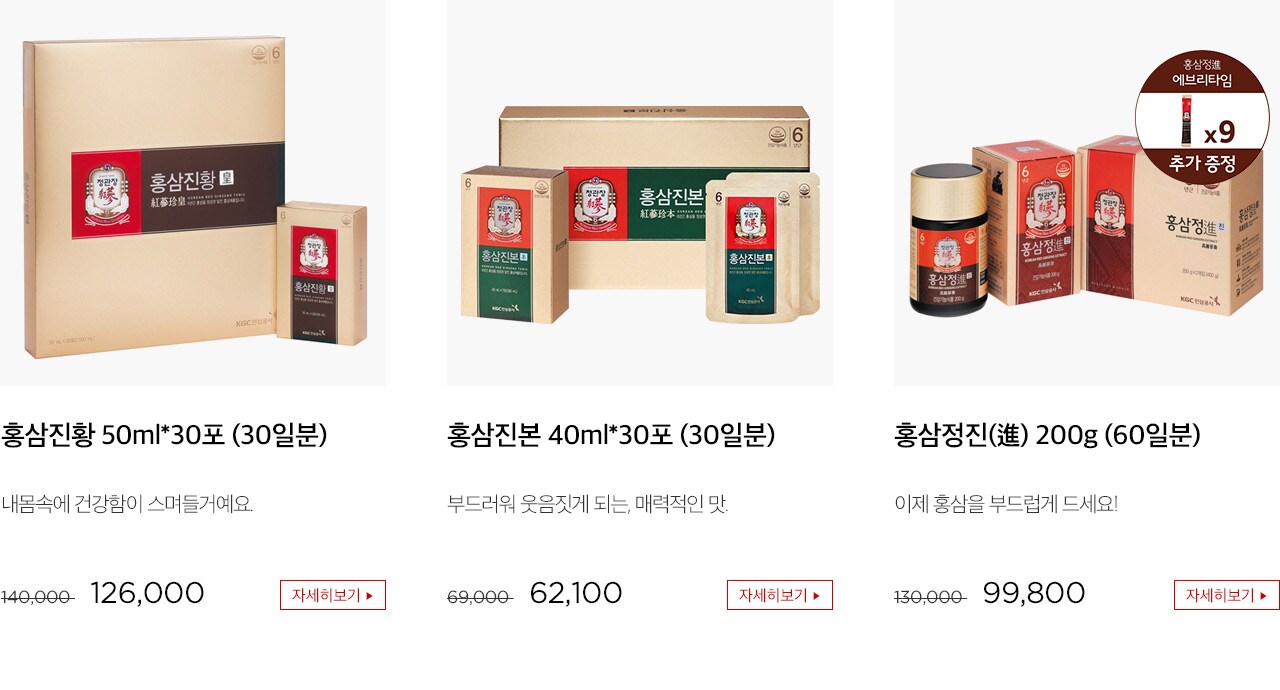Click 자세히보기 button for 홍삼진본
1280x690 pixels.
tap(780, 595)
